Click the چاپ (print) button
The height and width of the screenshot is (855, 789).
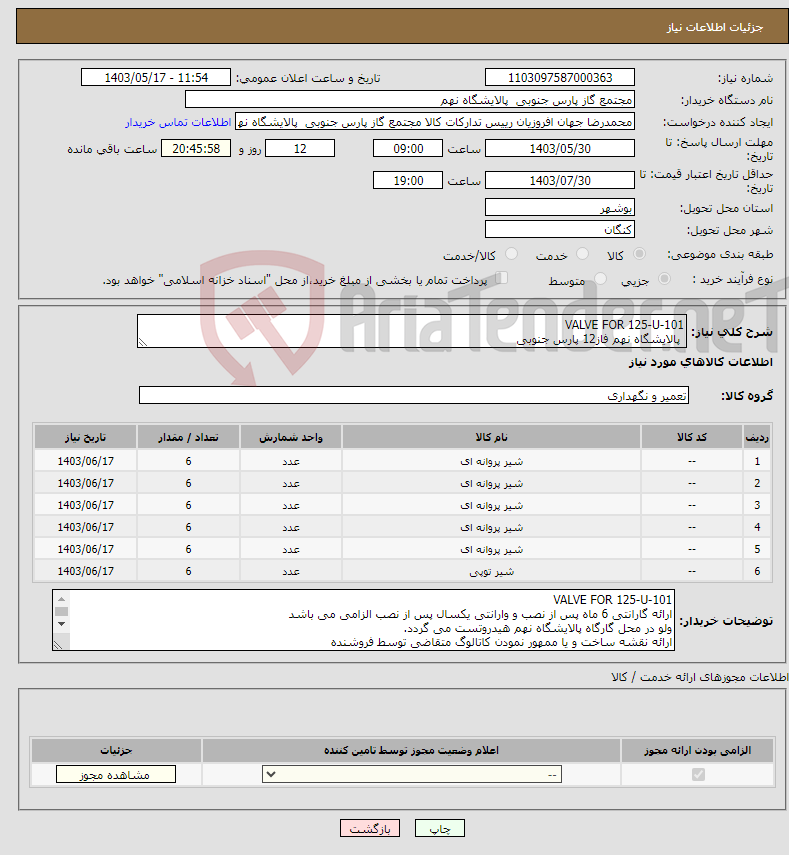coord(439,828)
